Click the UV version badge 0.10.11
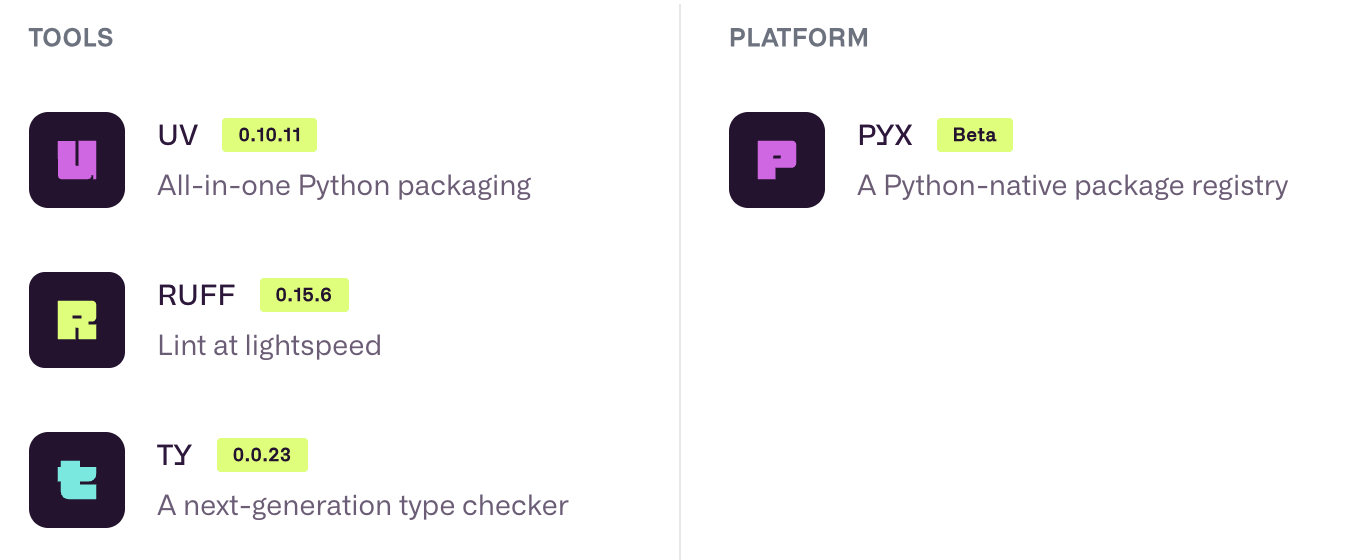 click(x=269, y=135)
